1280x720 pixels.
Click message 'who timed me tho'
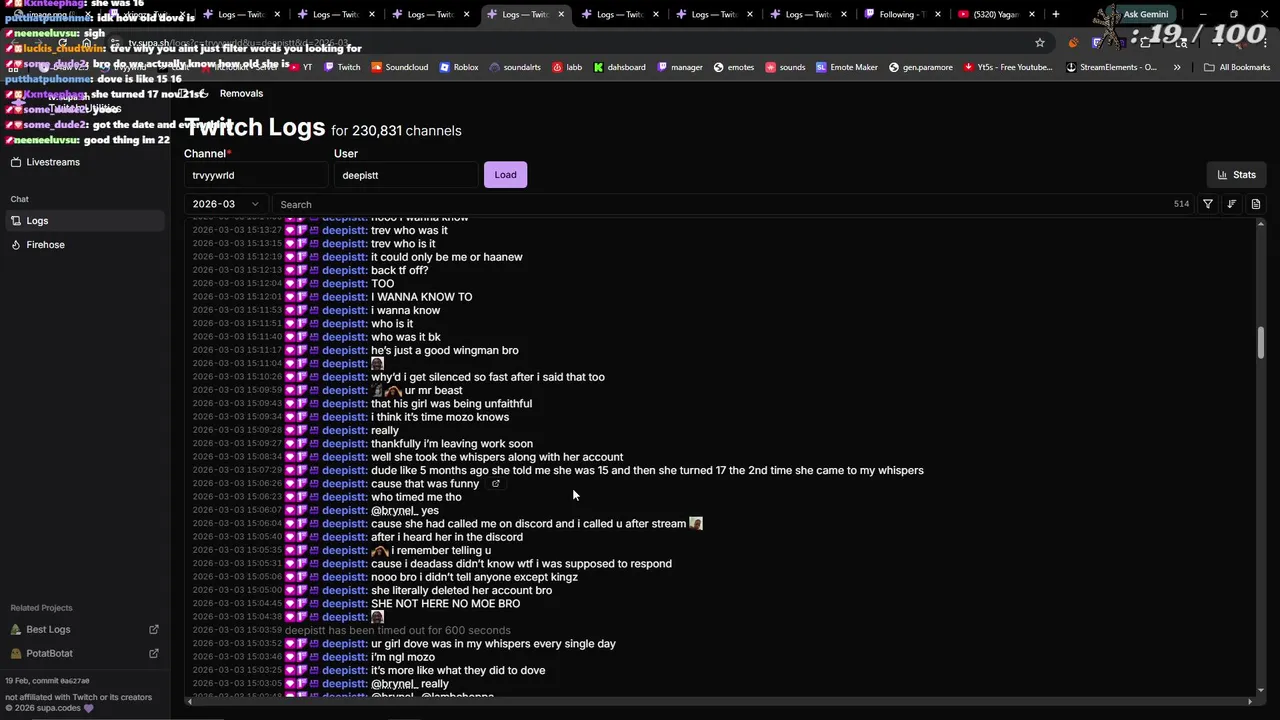tap(416, 497)
